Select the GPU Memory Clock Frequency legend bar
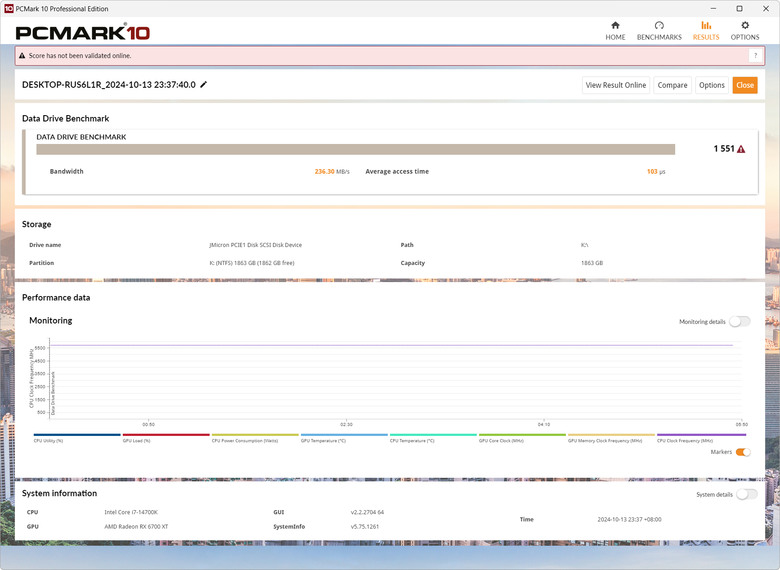Image resolution: width=780 pixels, height=570 pixels. click(611, 435)
